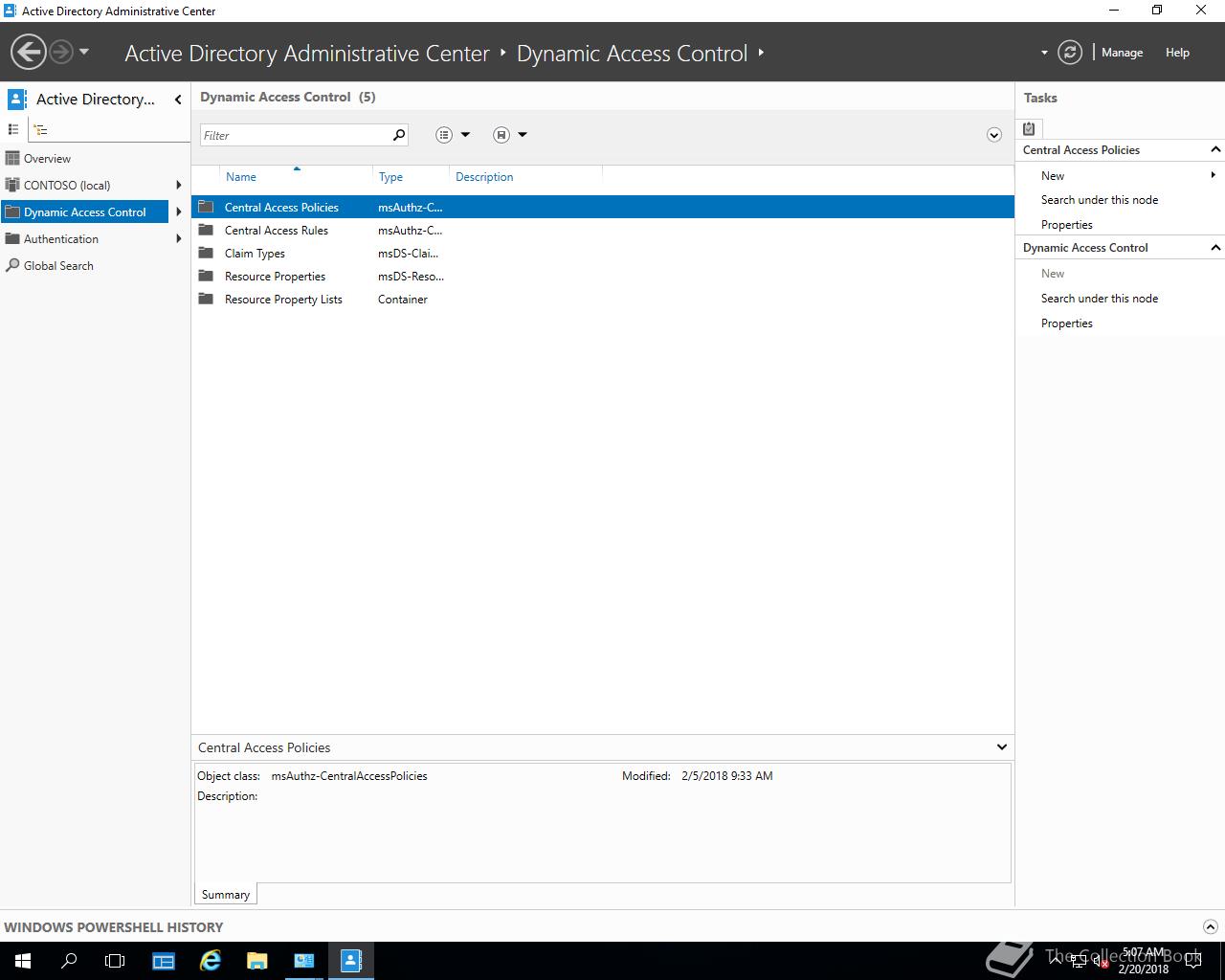Expand CONTOSO (local) submenu arrow
This screenshot has height=980, width=1225.
click(179, 186)
